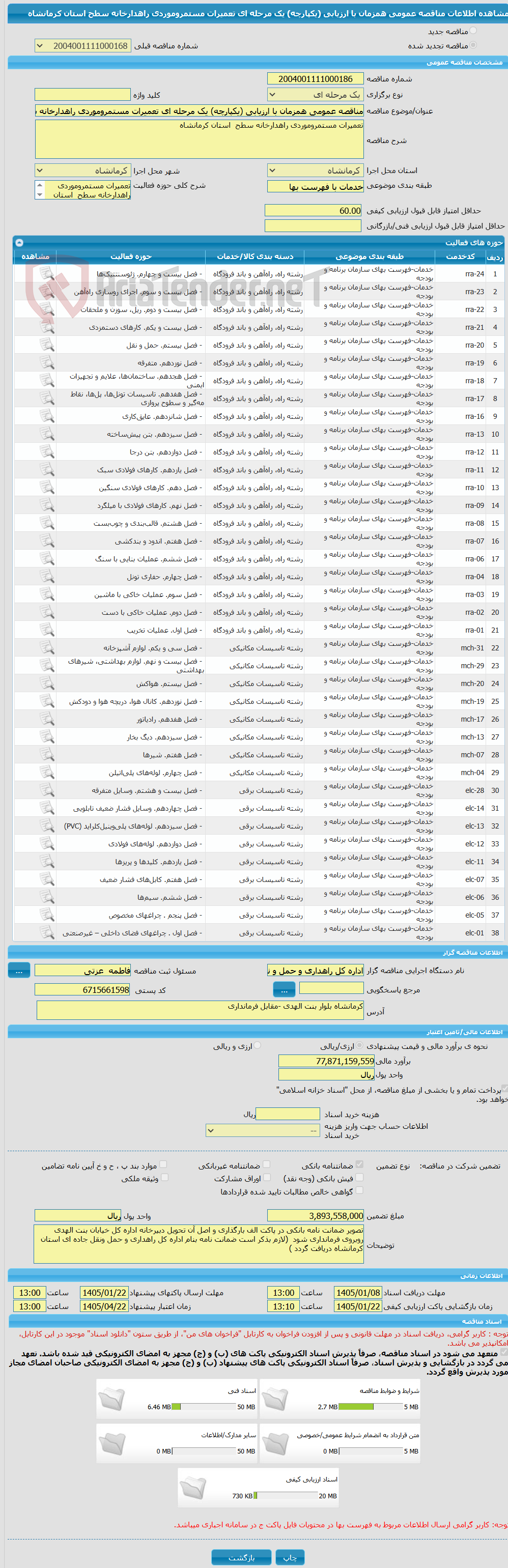
Task: Step down the شرح کلی حوزه فعالیت list arrow
Action: [40, 195]
